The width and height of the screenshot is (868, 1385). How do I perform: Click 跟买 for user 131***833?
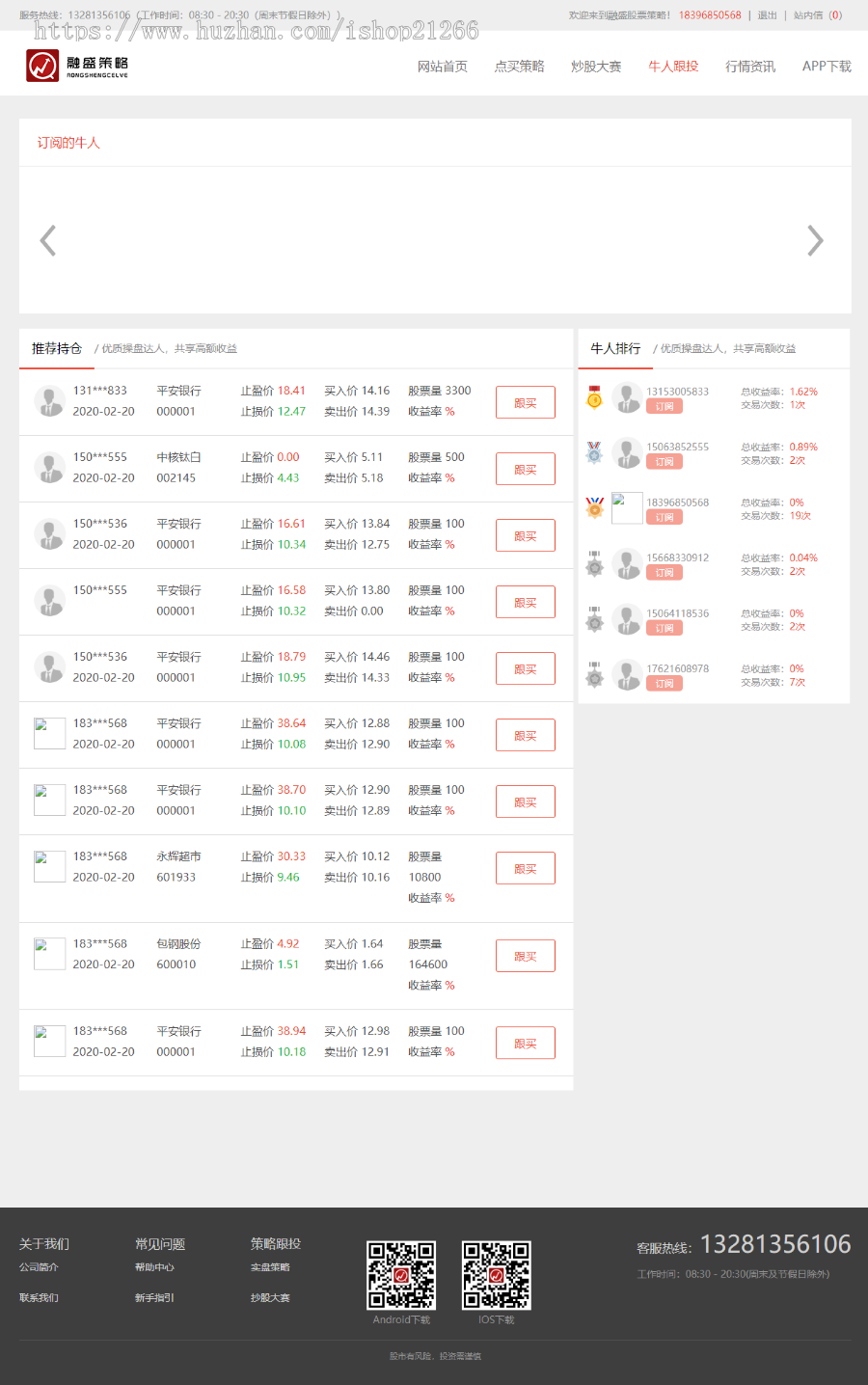point(526,402)
